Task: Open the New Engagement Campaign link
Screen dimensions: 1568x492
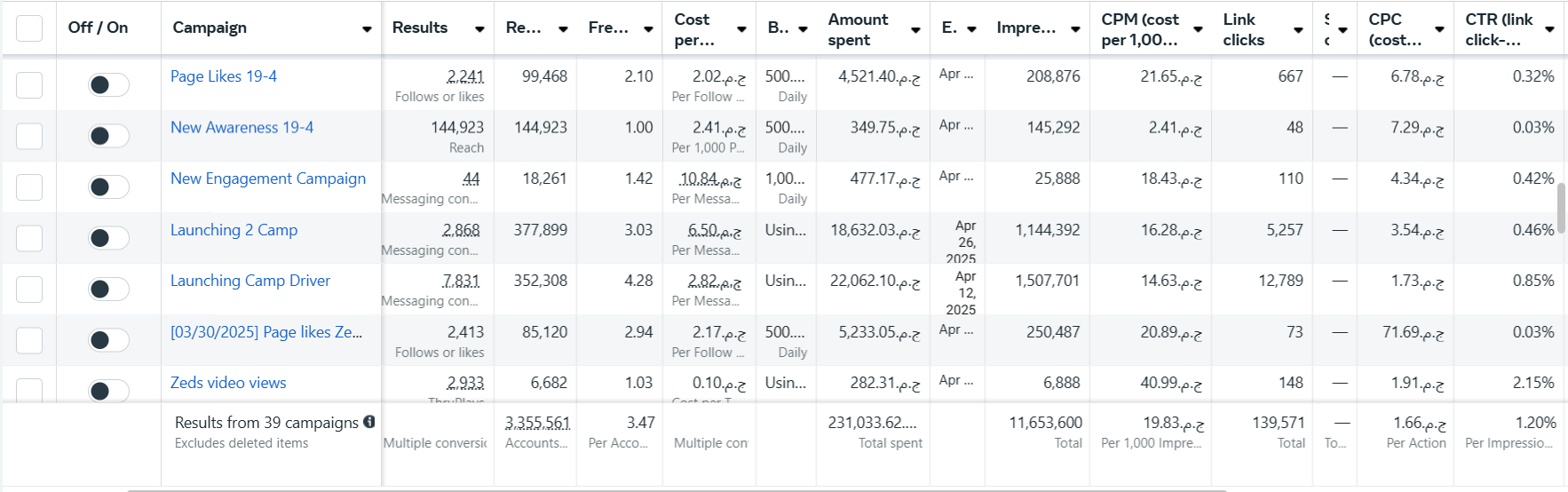Action: pyautogui.click(x=268, y=179)
